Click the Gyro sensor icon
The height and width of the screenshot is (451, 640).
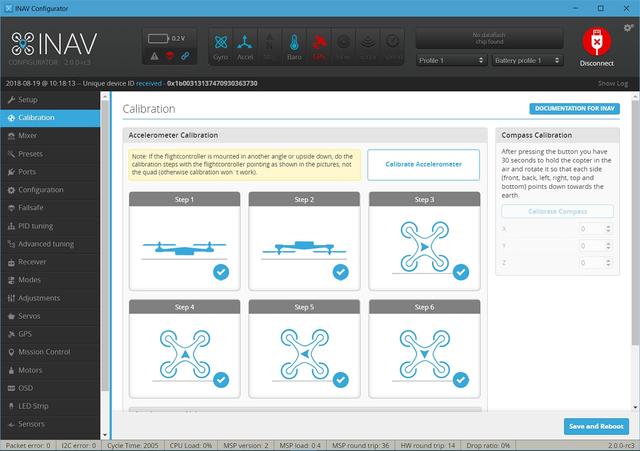point(221,42)
